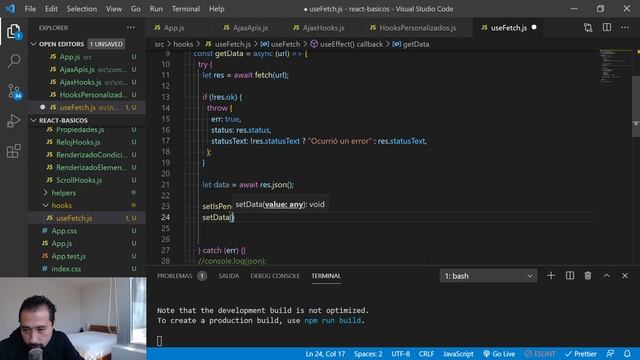The width and height of the screenshot is (640, 360).
Task: Split the terminal panel
Action: 570,276
